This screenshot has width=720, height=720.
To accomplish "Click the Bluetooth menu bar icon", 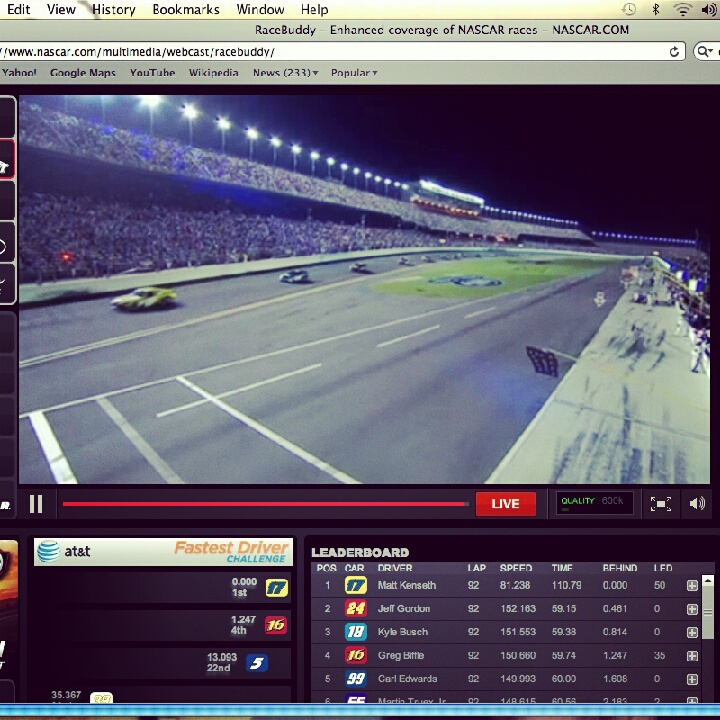I will (x=656, y=9).
